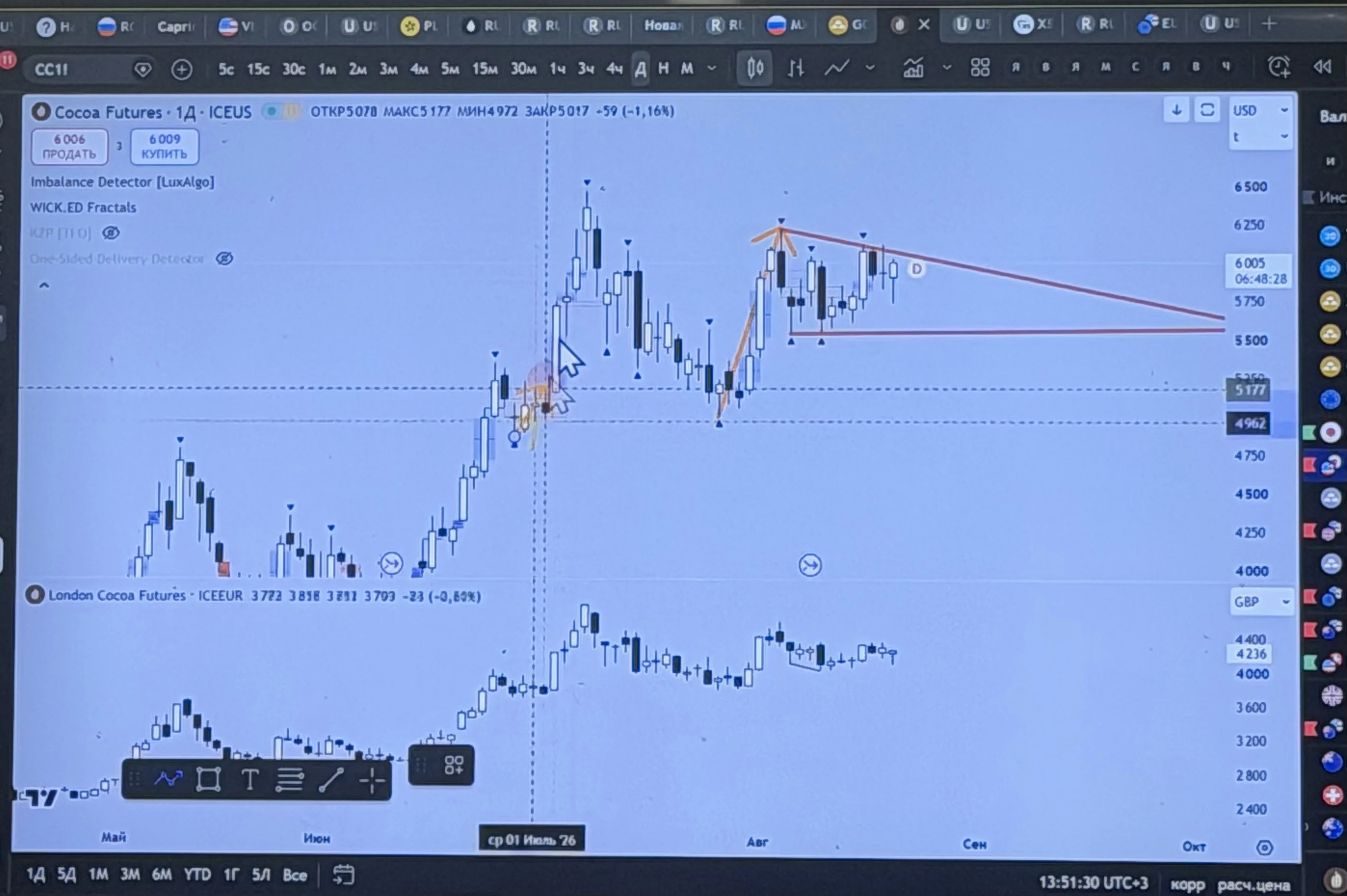Viewport: 1347px width, 896px height.
Task: Select the bar chart type icon
Action: 796,68
